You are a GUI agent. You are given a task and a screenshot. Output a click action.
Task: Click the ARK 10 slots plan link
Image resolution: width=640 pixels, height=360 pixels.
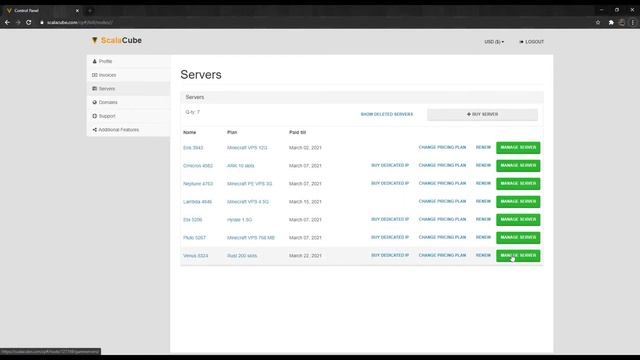240,166
